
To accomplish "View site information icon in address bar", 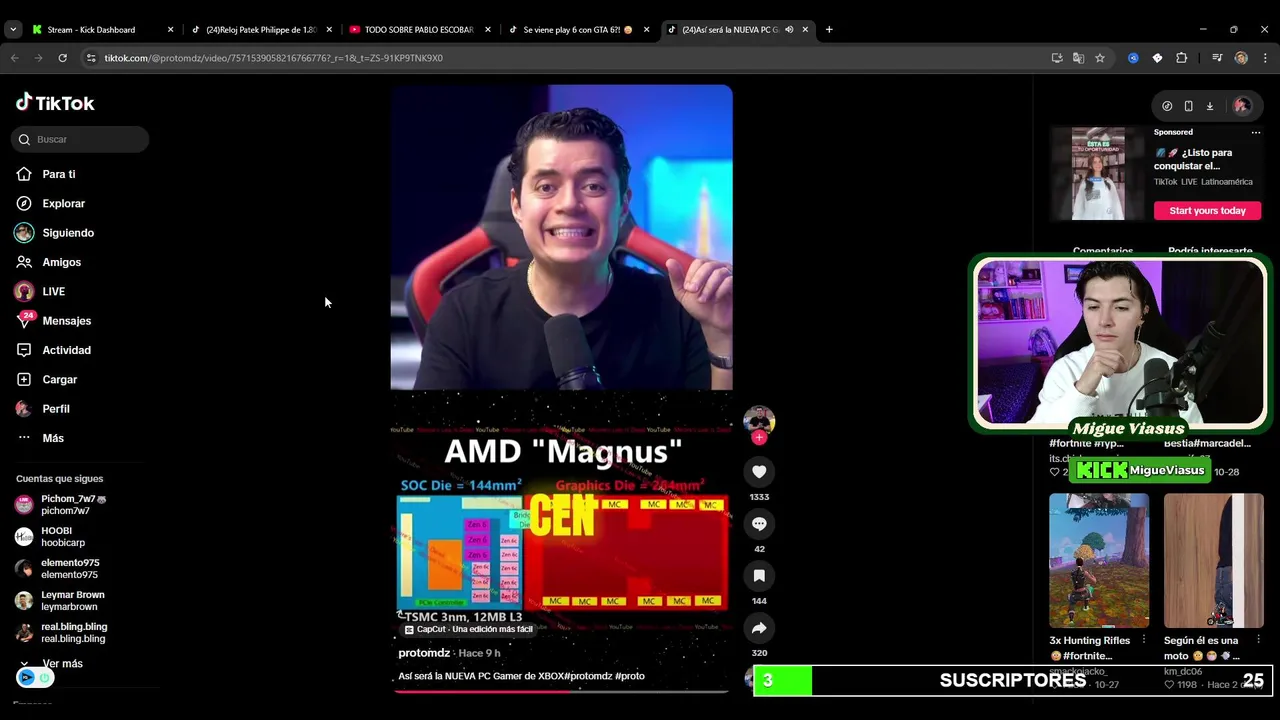I will [91, 58].
